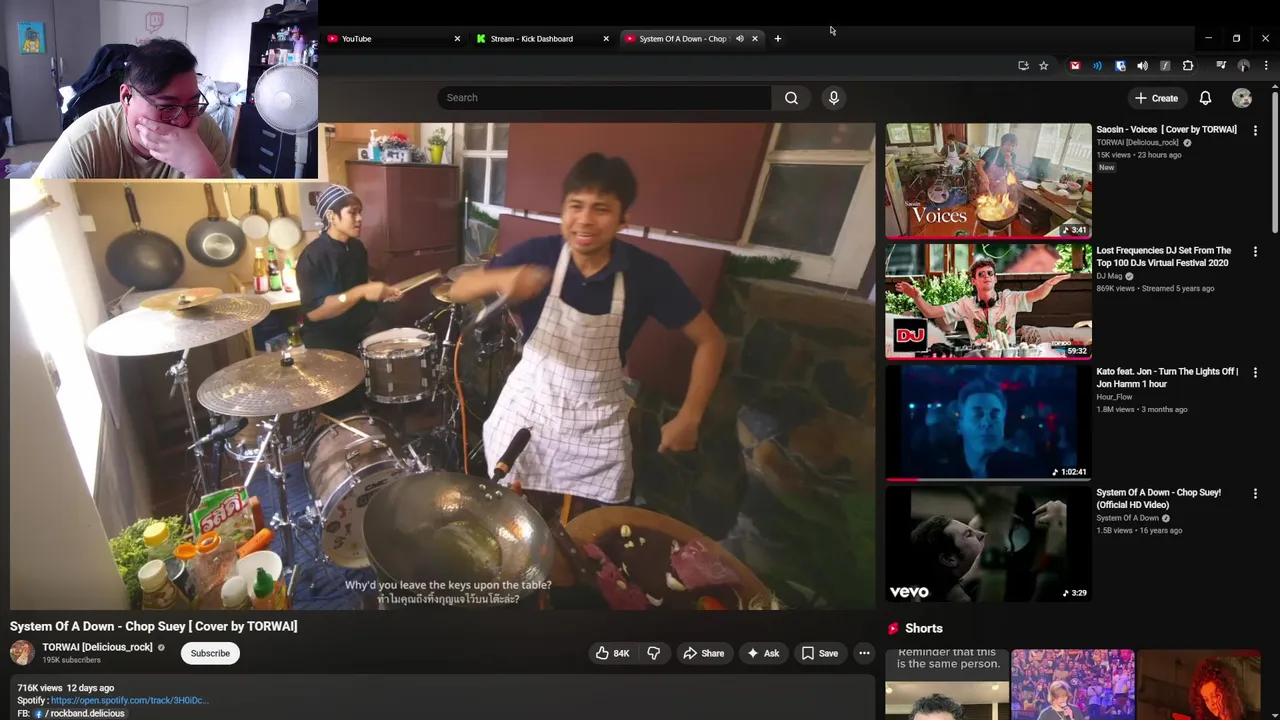Open the red mail extension icon

click(x=1075, y=66)
